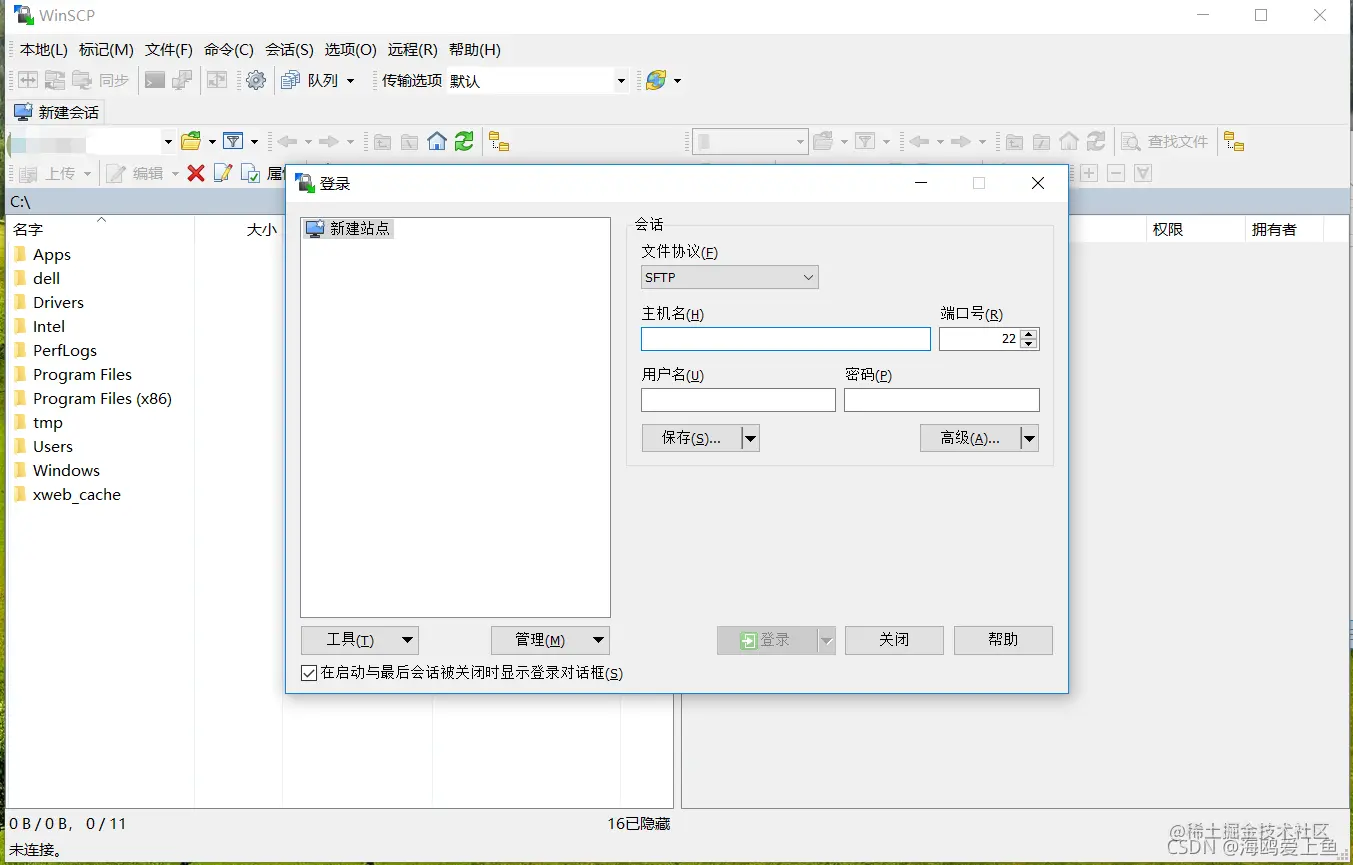Click the 关闭 button in login dialog

click(x=893, y=640)
